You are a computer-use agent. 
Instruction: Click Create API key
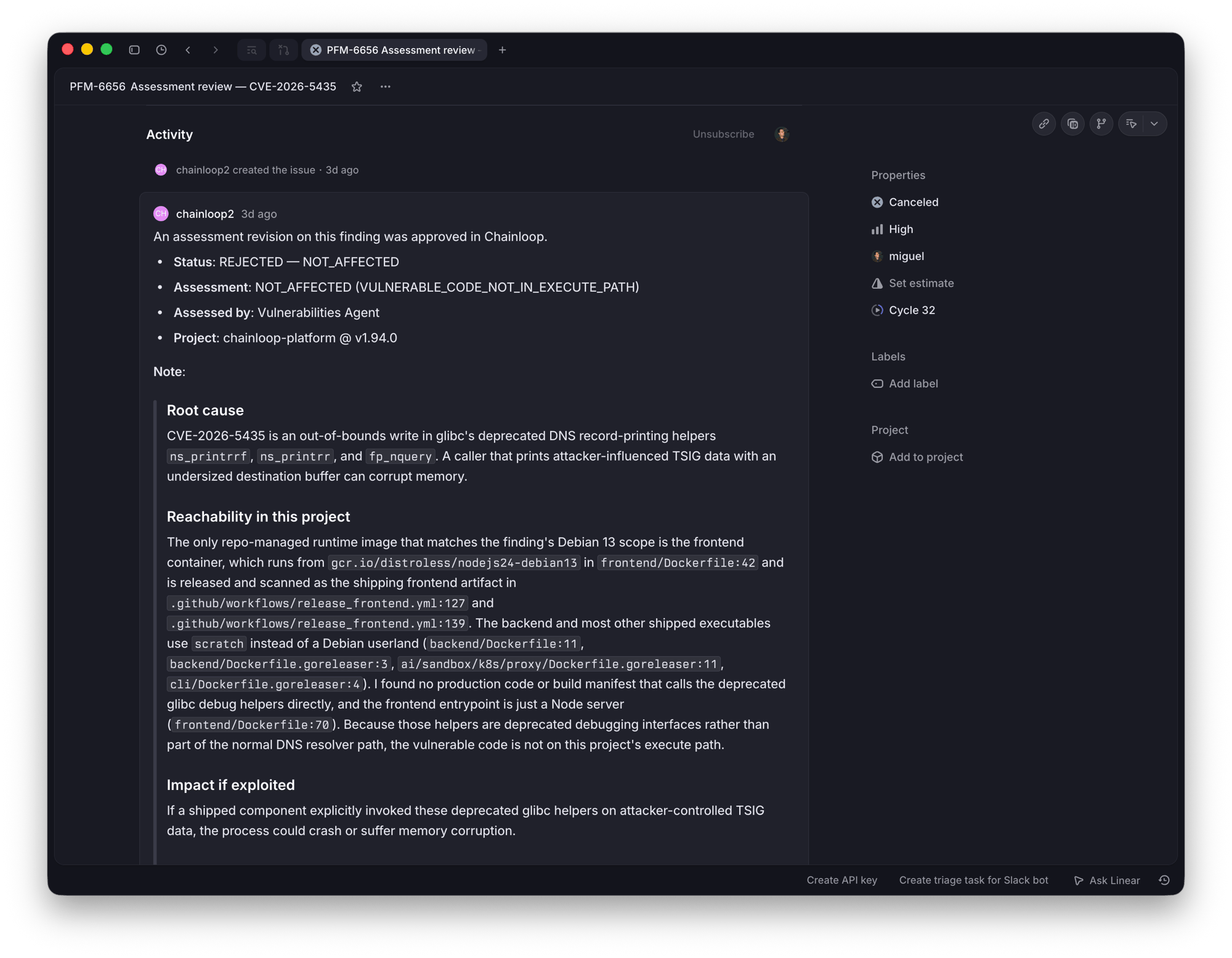click(x=841, y=880)
